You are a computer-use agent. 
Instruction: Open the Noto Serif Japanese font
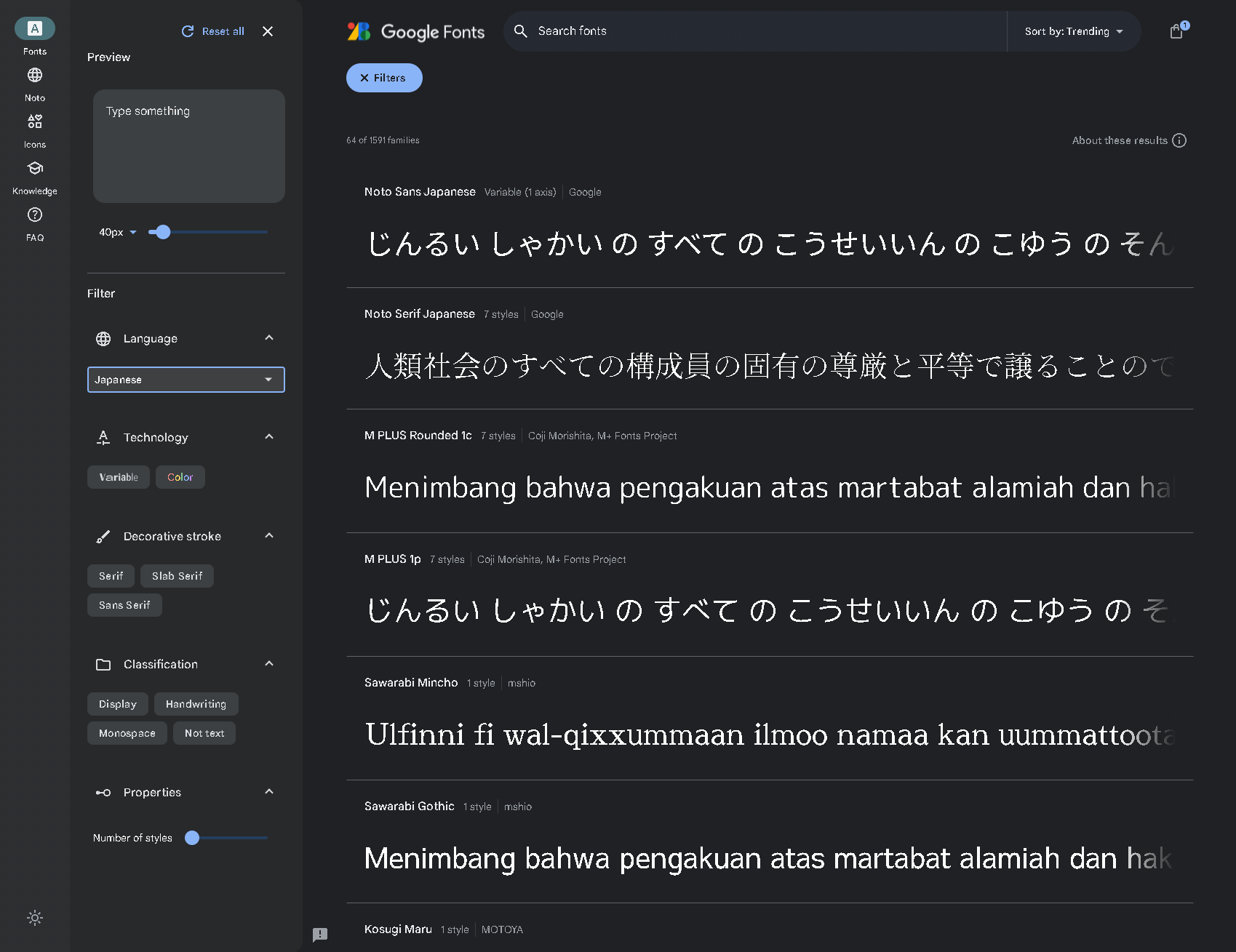pos(420,314)
